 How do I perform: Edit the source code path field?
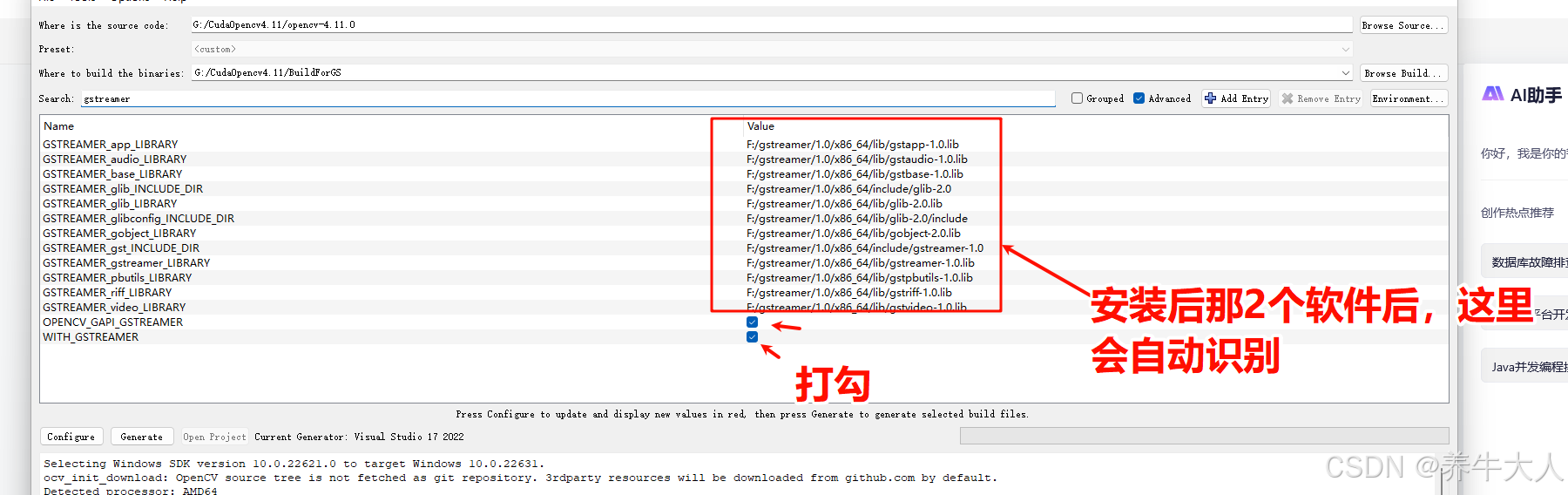tap(772, 24)
